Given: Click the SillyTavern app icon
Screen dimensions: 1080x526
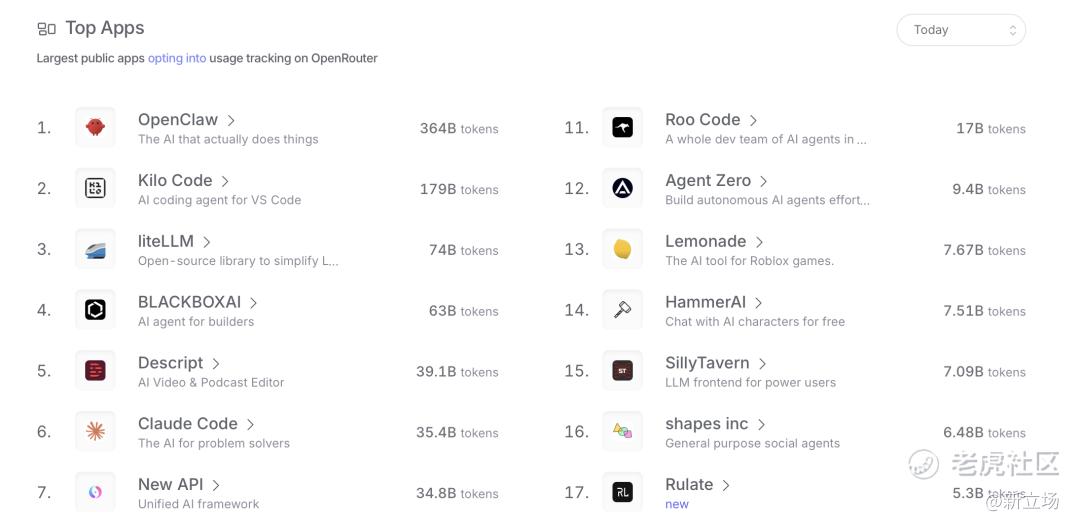Looking at the screenshot, I should coord(622,371).
